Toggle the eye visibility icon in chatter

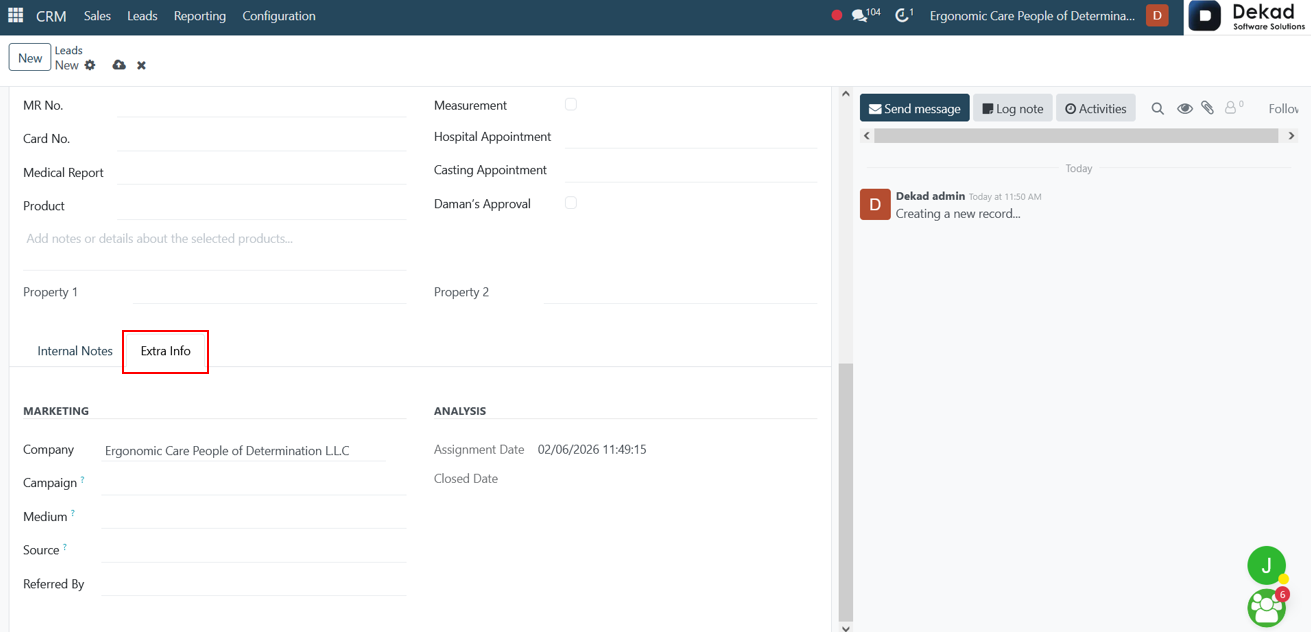click(1184, 108)
